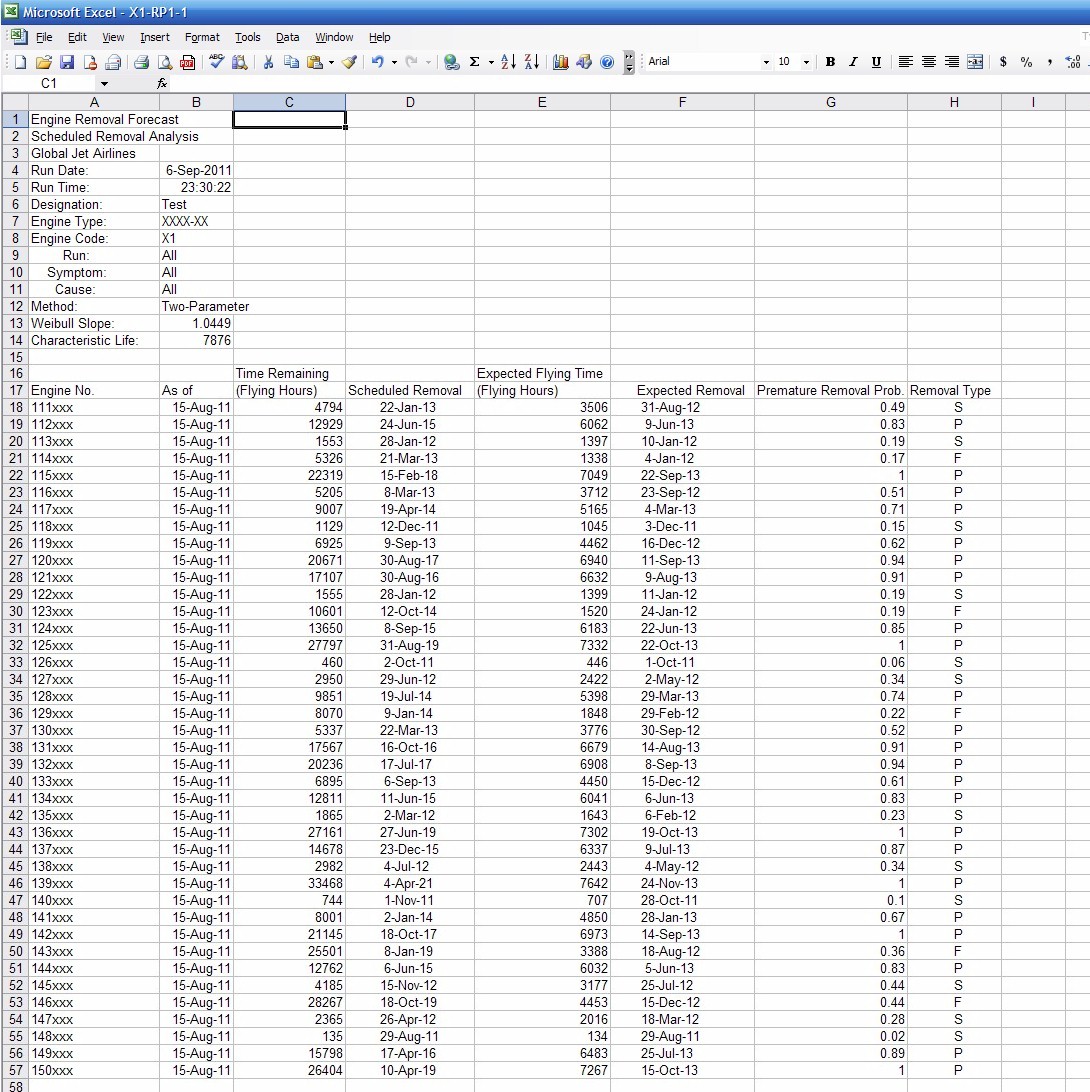Viewport: 1090px width, 1092px height.
Task: Open the Data menu
Action: tap(288, 37)
